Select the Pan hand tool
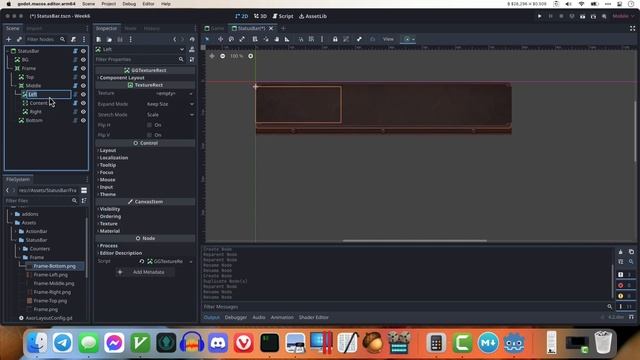The image size is (640, 360). (x=277, y=39)
